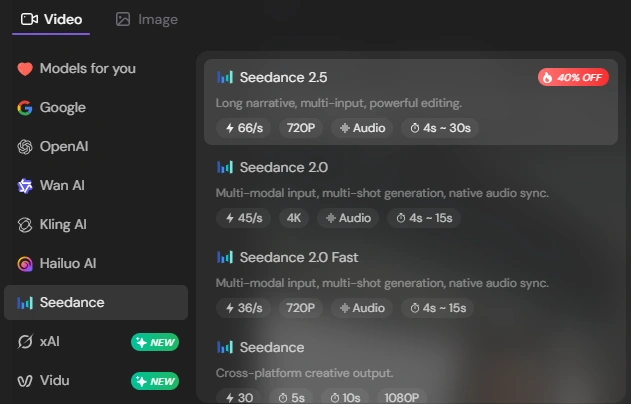Choose the Seedance 2.0 Fast model

(x=411, y=282)
